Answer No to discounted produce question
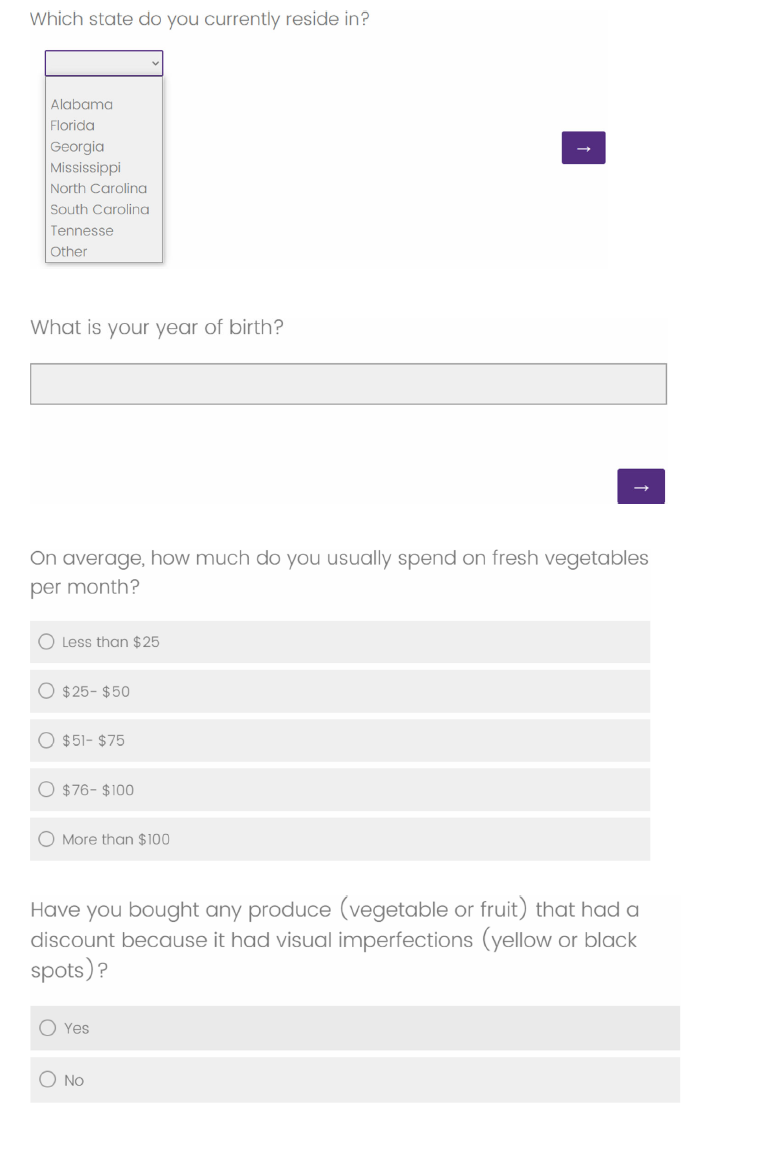 pyautogui.click(x=48, y=1079)
